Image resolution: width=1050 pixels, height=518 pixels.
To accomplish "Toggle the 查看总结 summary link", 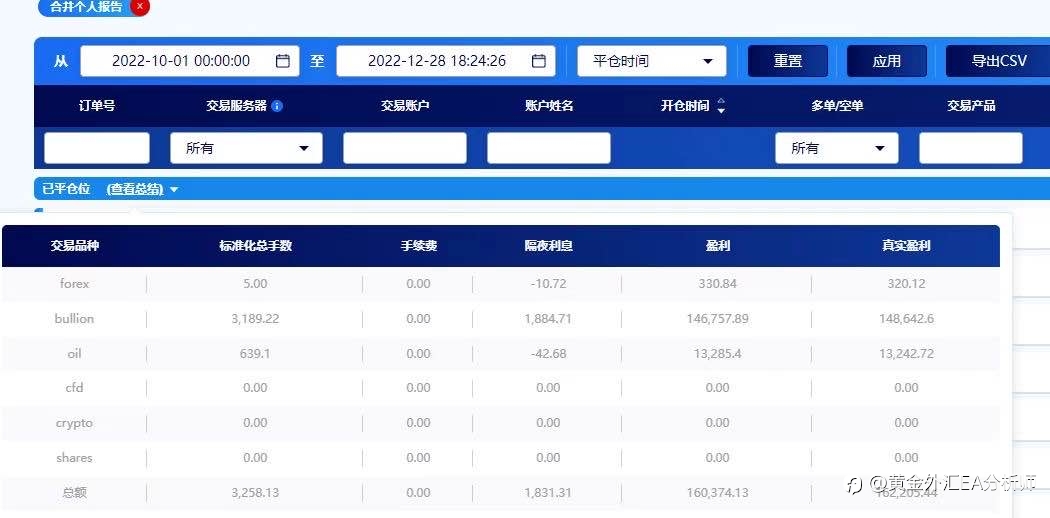I will click(x=135, y=189).
